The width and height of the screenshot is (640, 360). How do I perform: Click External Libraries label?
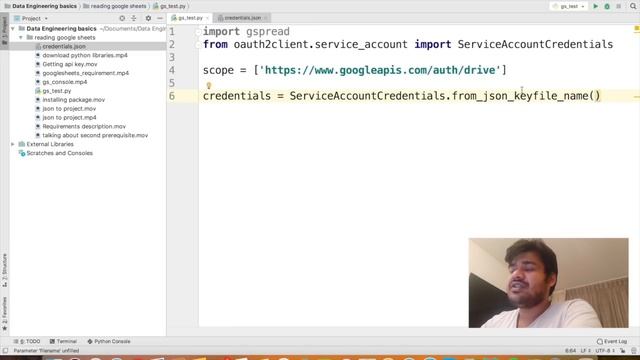point(50,144)
